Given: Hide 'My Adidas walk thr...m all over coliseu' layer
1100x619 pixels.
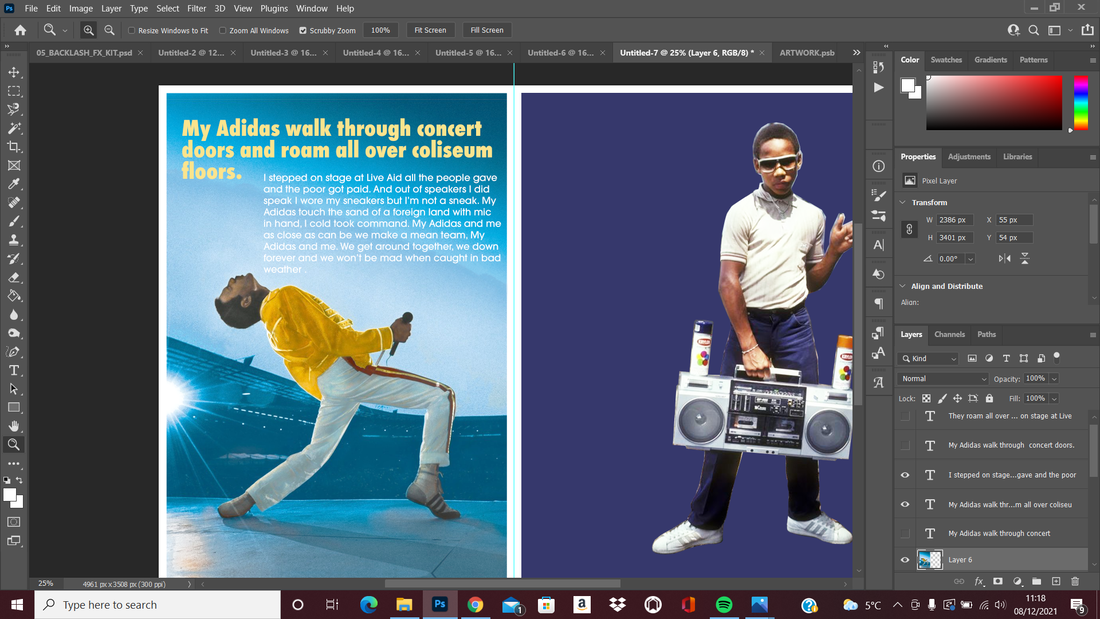Looking at the screenshot, I should [905, 505].
